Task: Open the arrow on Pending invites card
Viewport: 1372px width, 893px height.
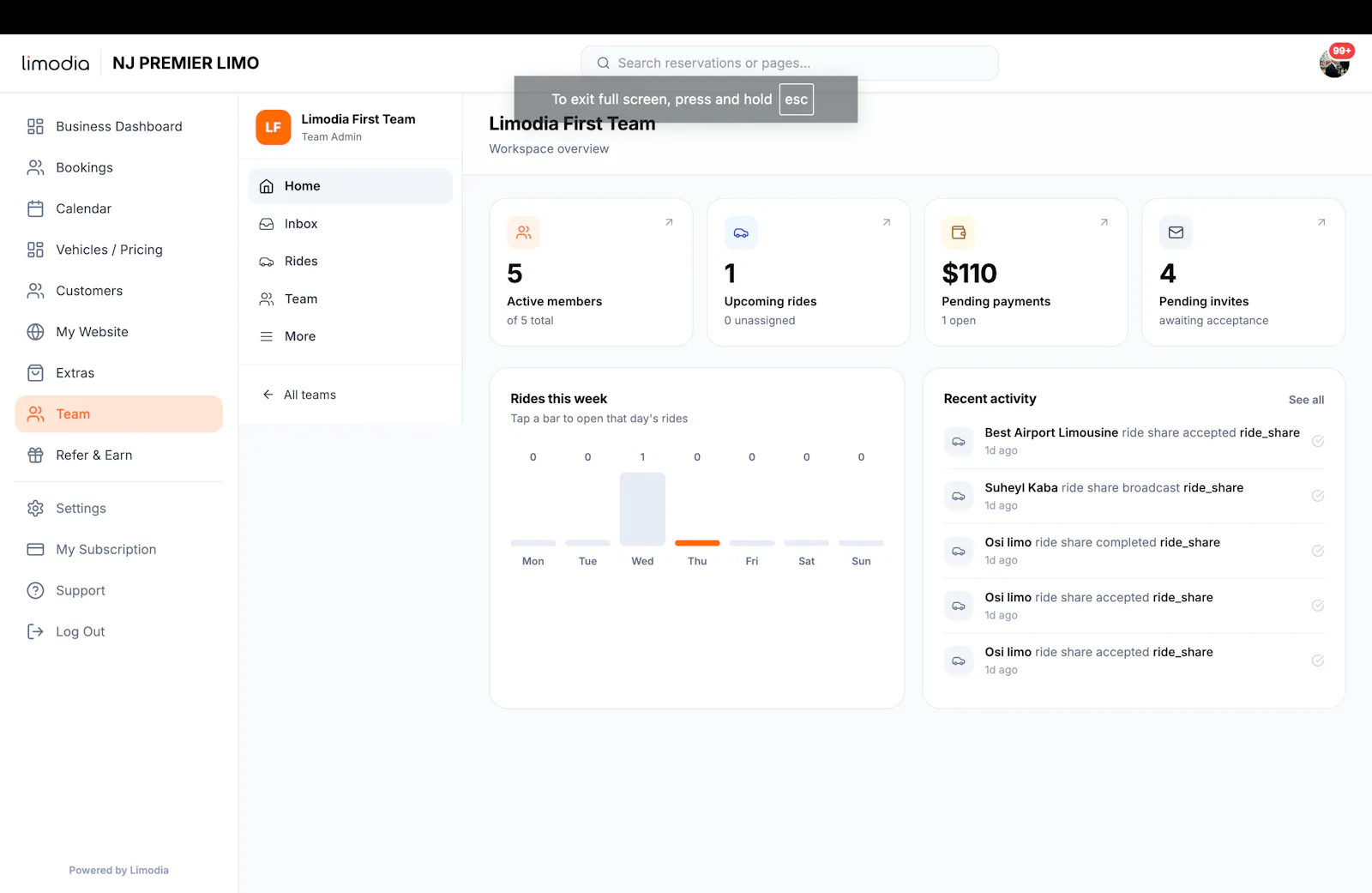Action: tap(1321, 222)
